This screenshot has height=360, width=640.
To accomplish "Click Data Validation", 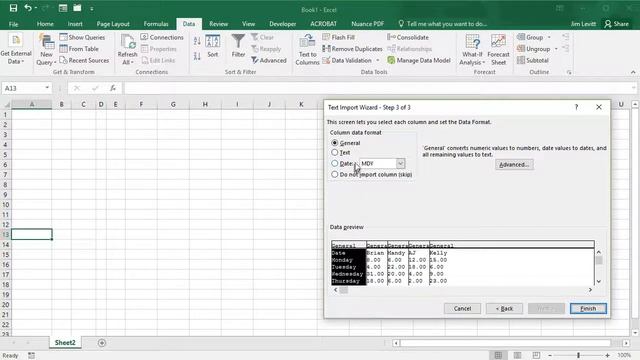I will (x=347, y=60).
